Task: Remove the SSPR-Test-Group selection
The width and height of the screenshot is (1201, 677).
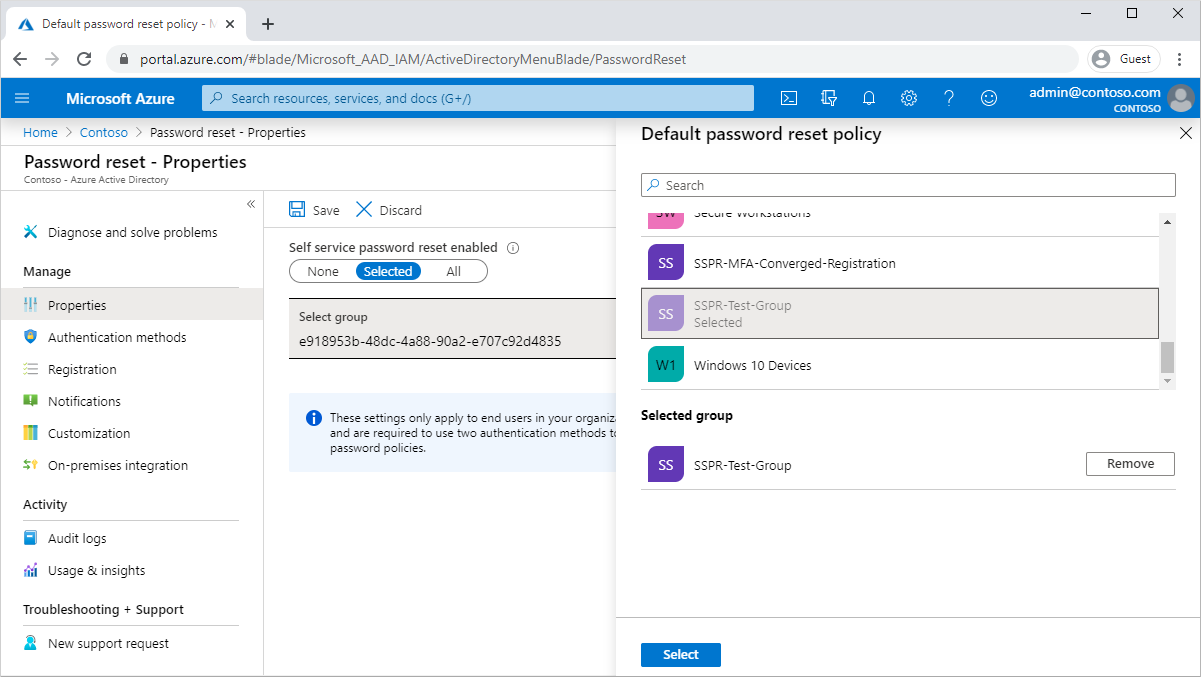Action: [x=1130, y=464]
